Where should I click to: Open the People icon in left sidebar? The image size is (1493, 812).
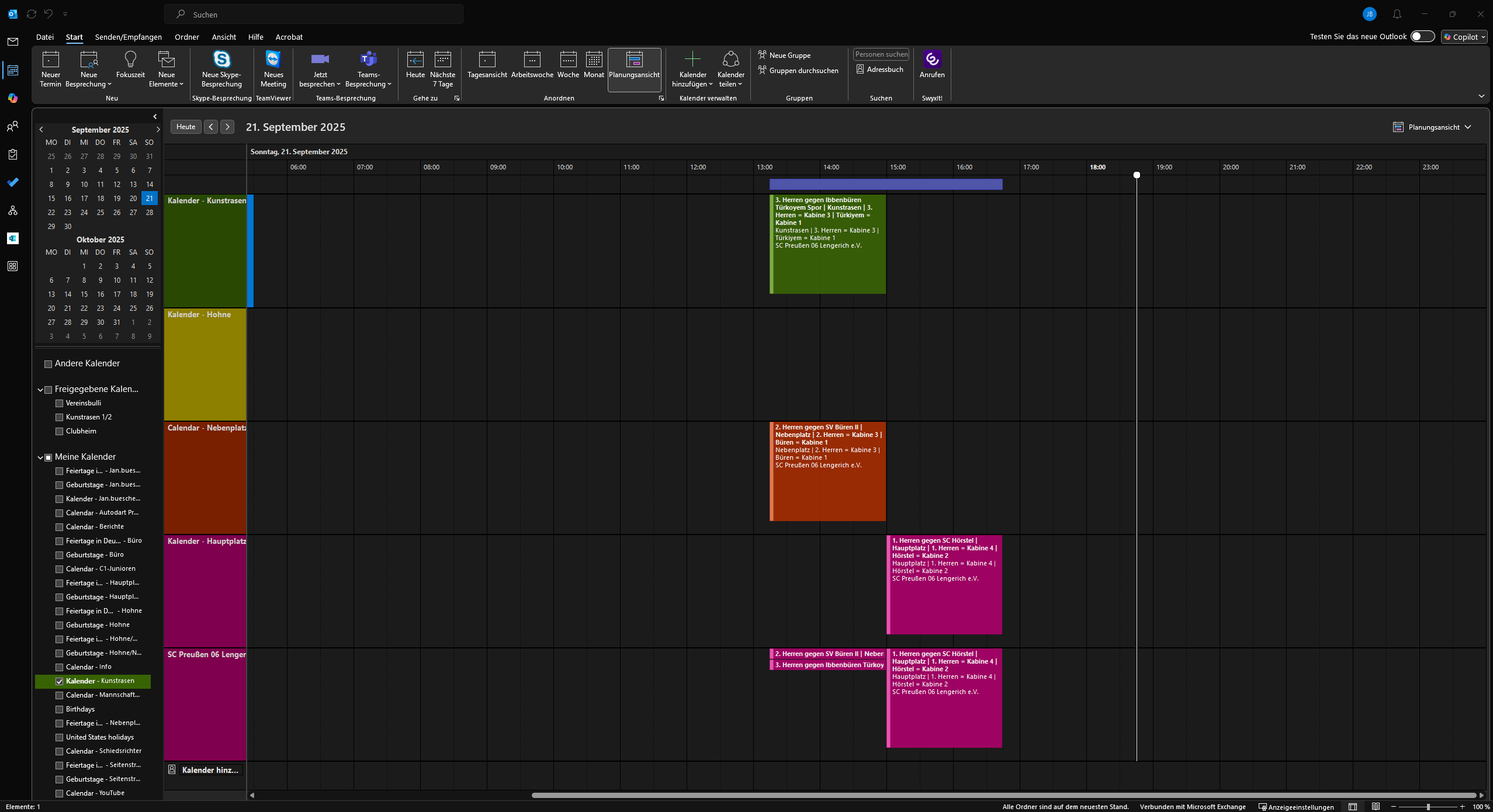click(12, 126)
